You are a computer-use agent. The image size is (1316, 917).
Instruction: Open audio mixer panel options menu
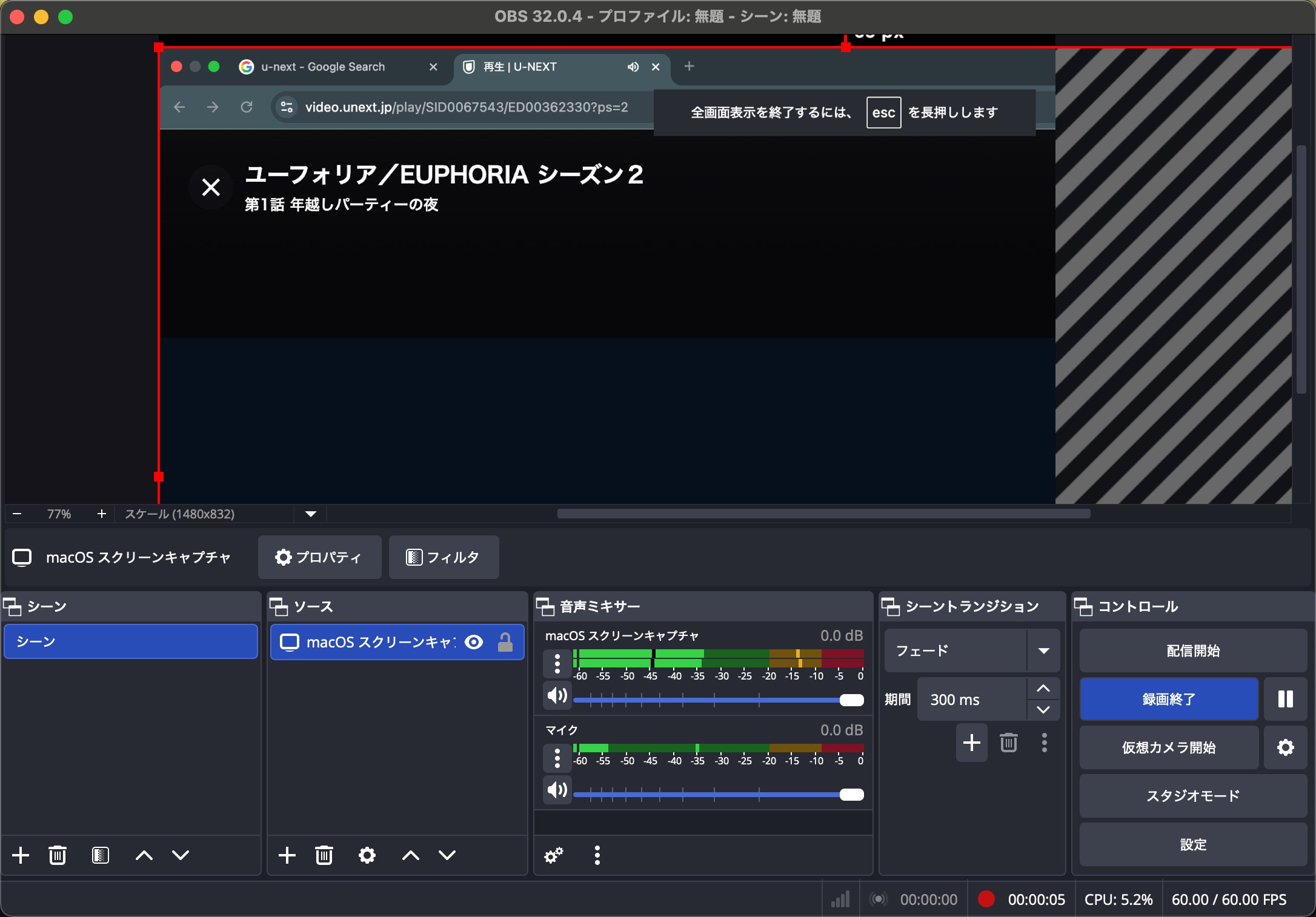click(597, 855)
